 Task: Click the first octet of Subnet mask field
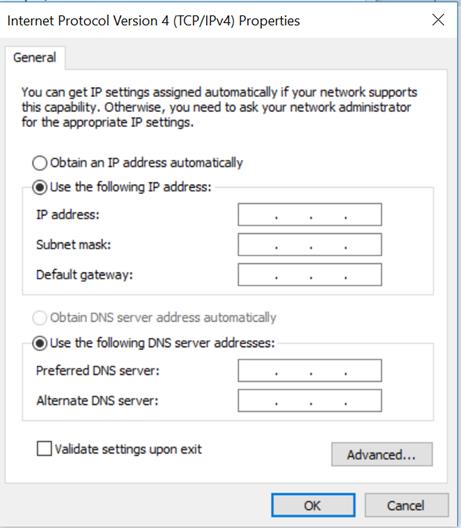257,244
